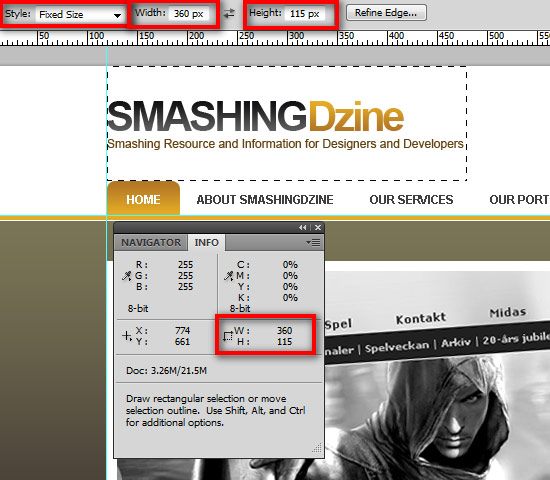
Task: Click the Refine Edge button
Action: 386,13
